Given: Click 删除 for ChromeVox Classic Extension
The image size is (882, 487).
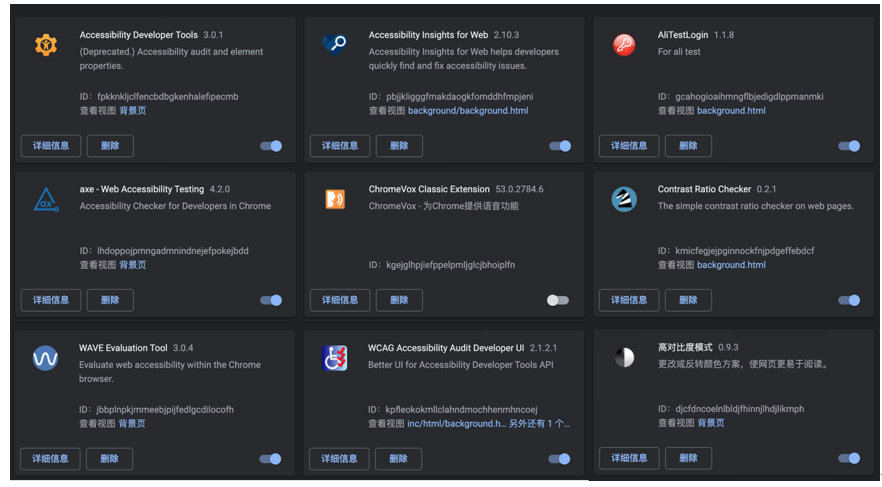Looking at the screenshot, I should [x=399, y=300].
